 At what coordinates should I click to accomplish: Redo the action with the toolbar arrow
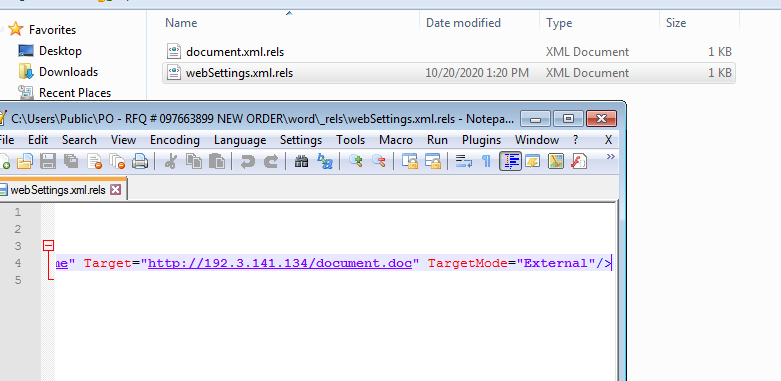(270, 161)
